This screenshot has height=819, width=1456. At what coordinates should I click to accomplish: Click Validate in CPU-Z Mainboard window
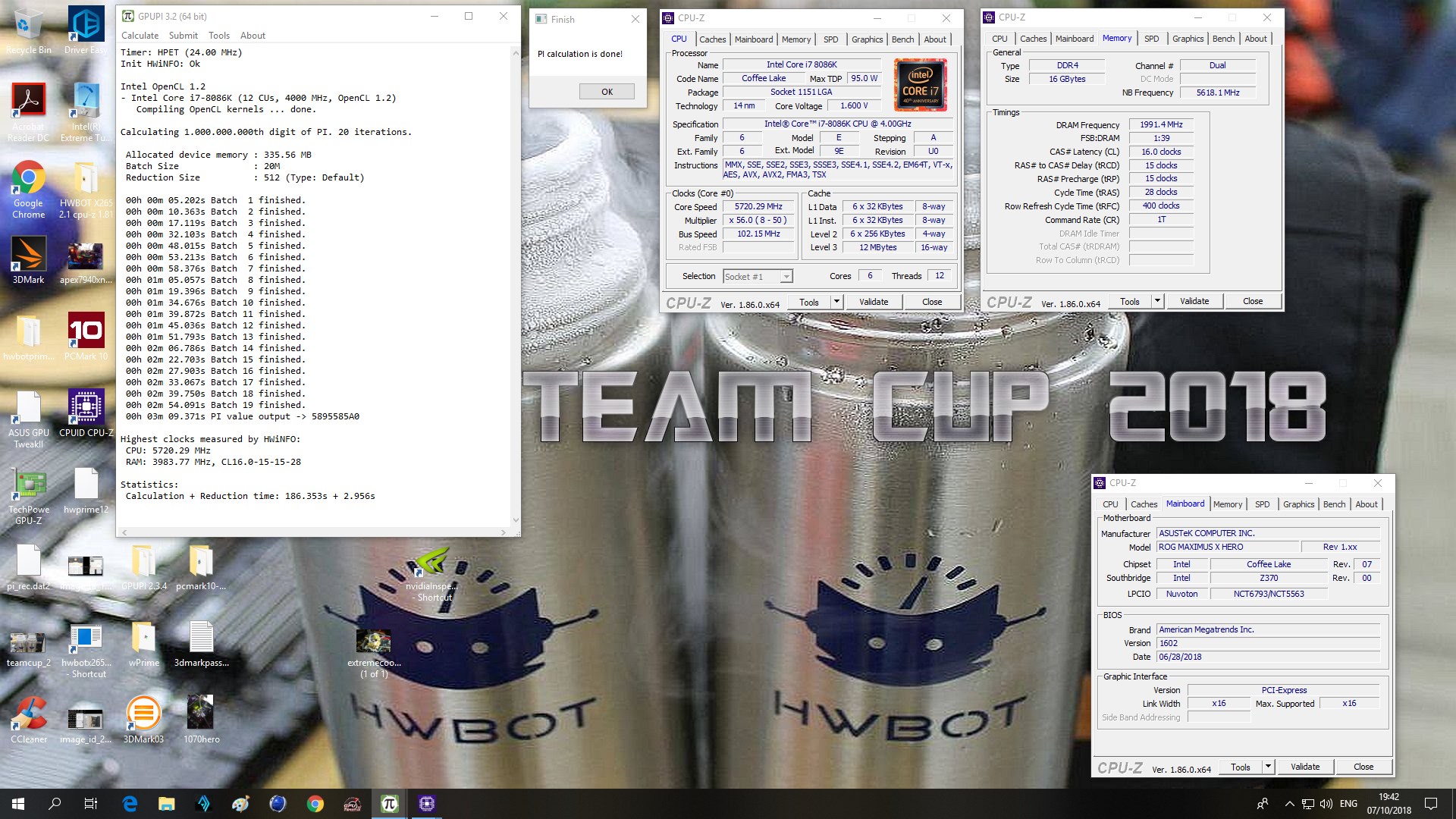click(x=1304, y=767)
